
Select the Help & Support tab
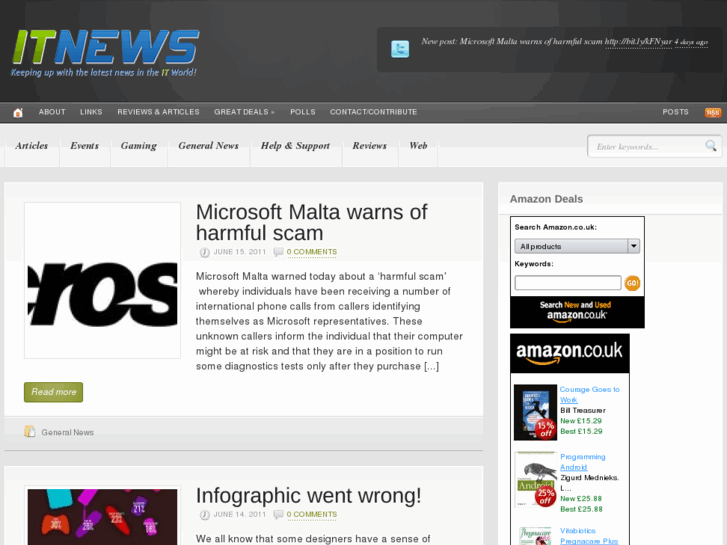pos(295,146)
